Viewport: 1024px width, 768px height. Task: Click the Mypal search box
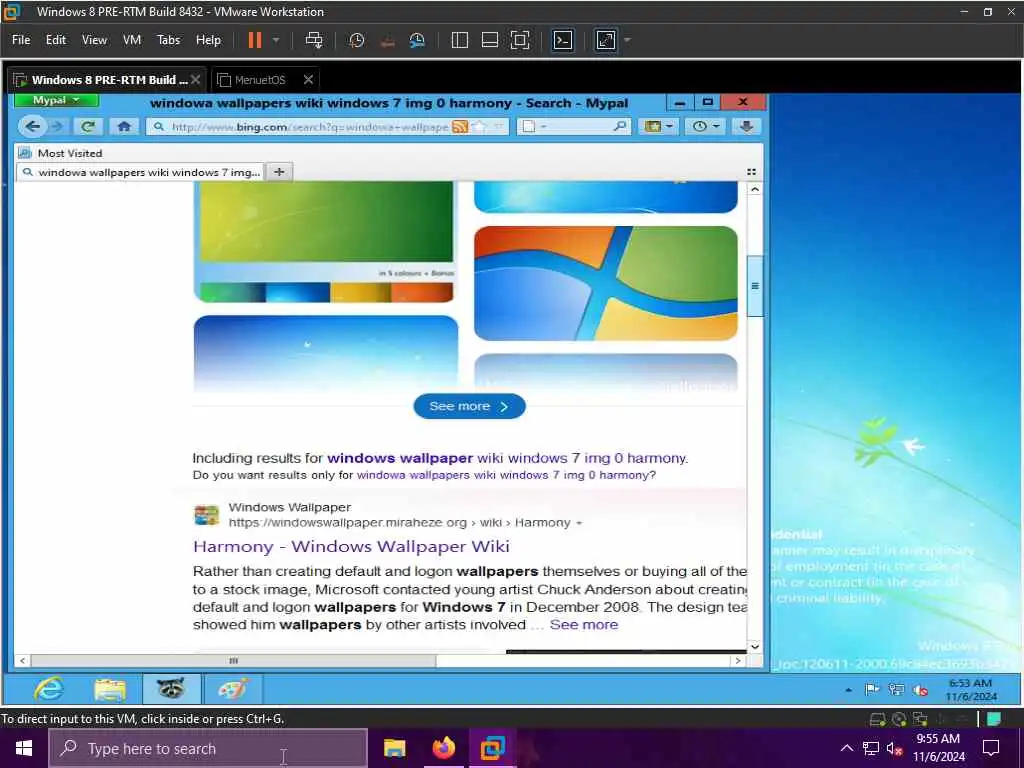click(573, 127)
